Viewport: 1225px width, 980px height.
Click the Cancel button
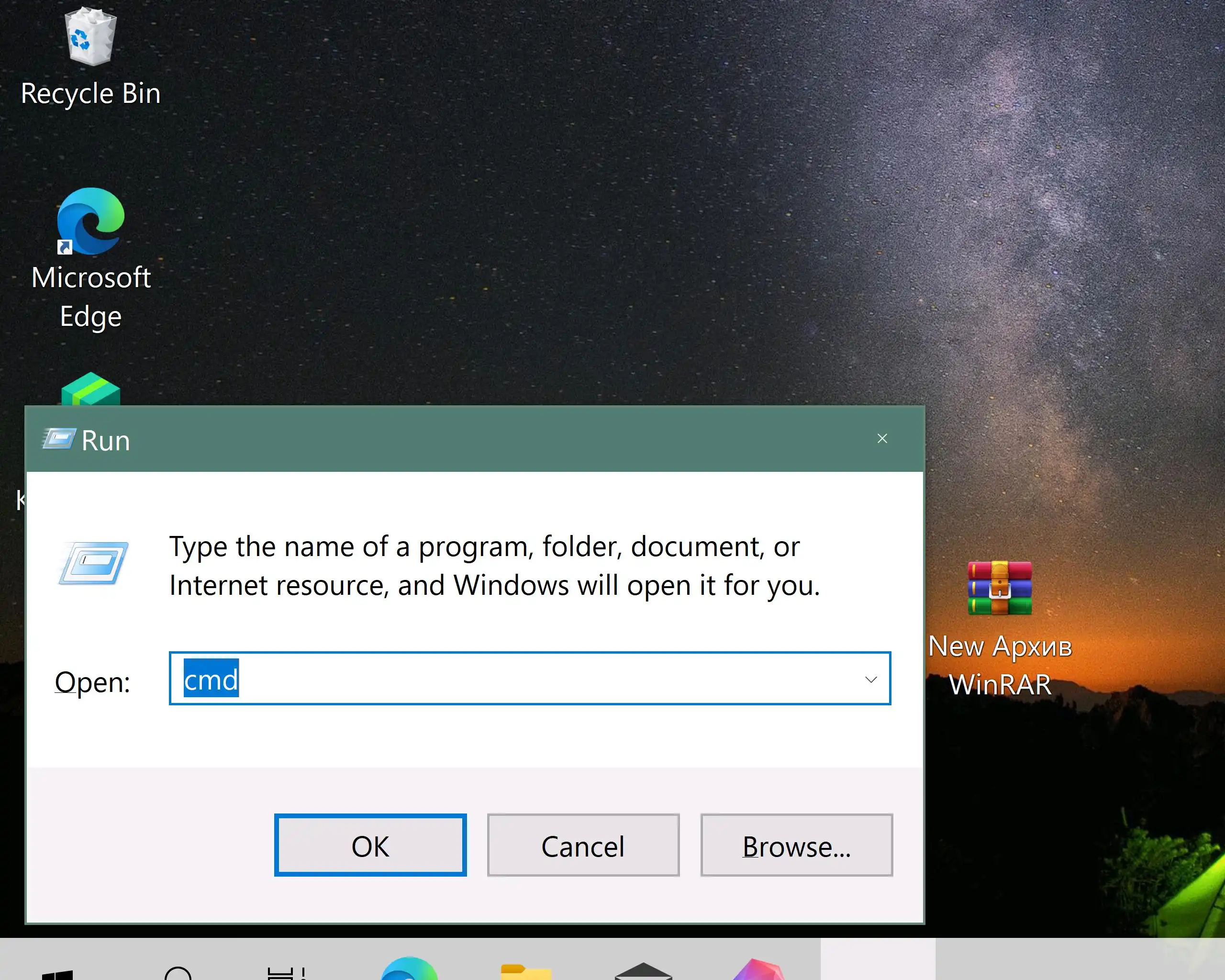[x=583, y=846]
